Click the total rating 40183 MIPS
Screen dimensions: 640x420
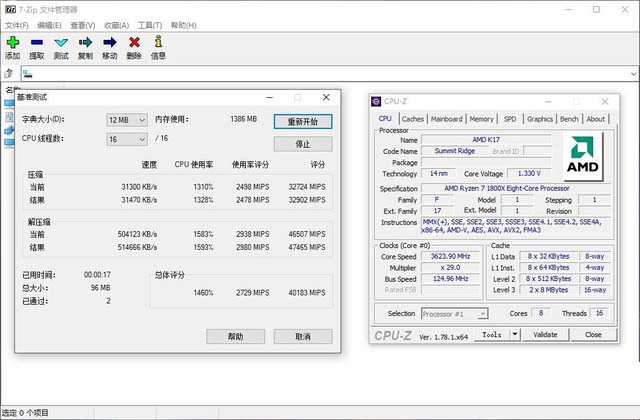pos(307,293)
